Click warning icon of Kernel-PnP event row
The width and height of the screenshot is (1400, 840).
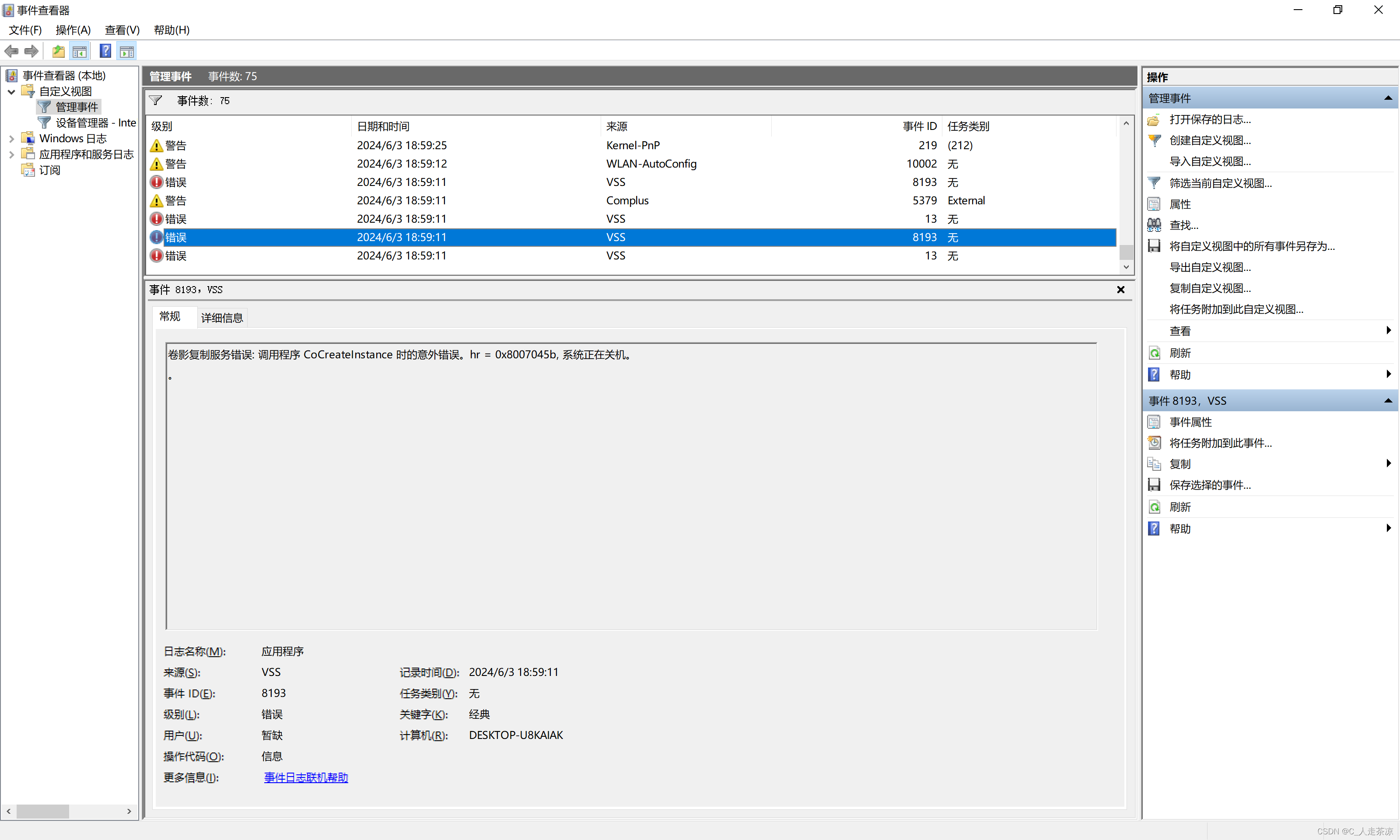157,146
